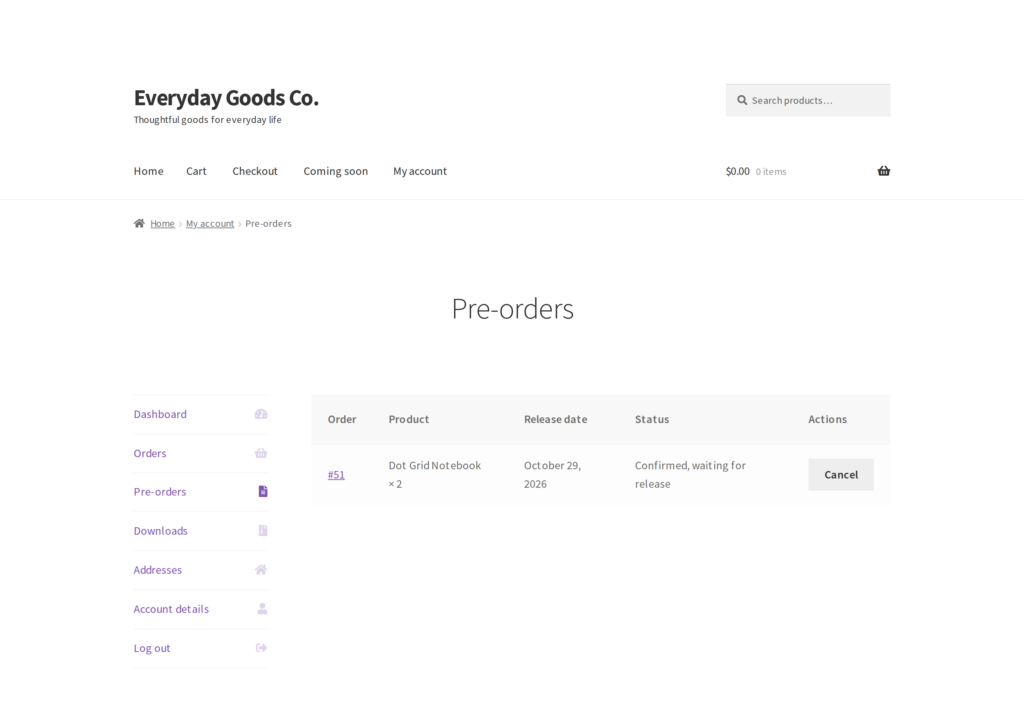Click the Downloads file icon in sidebar
Screen dimensions: 1024x711
tap(263, 531)
